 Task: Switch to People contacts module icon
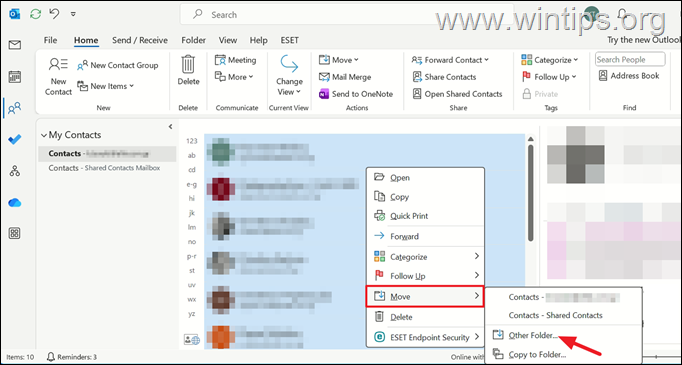pyautogui.click(x=15, y=107)
